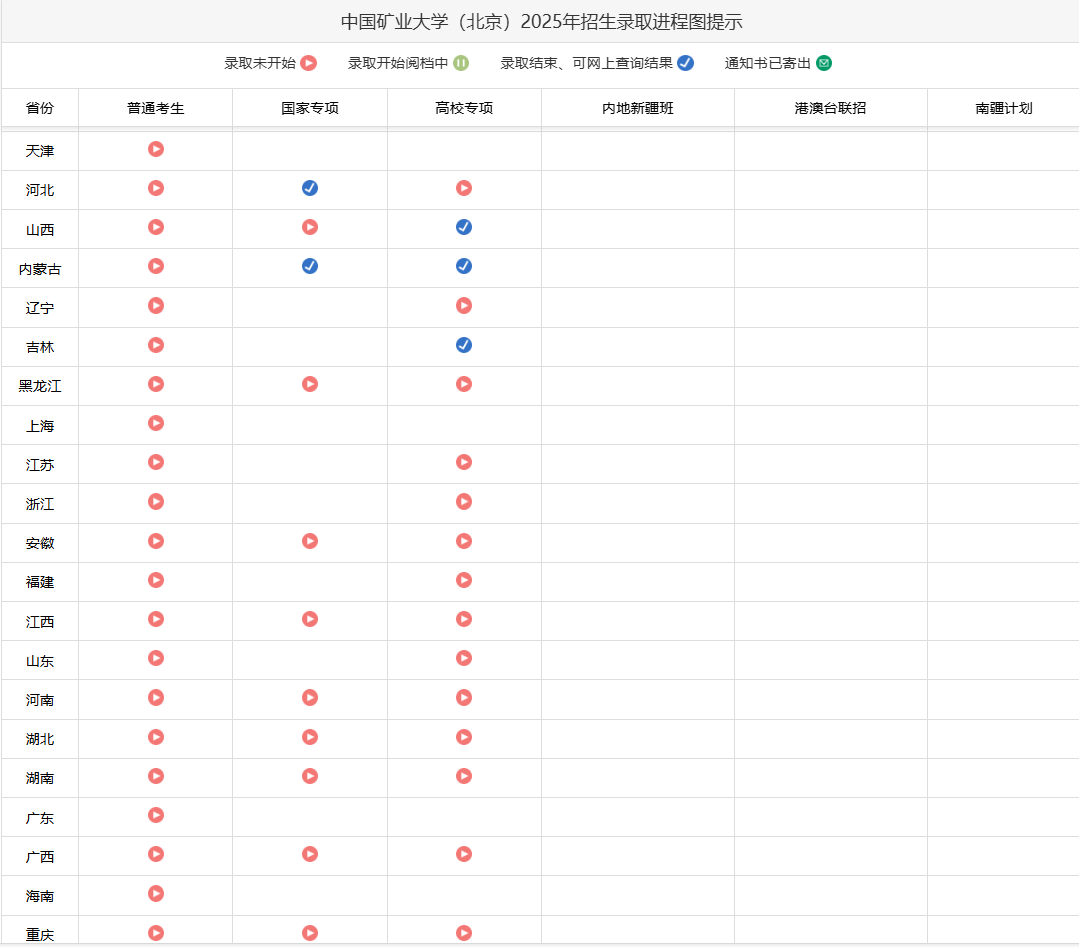Click the 通知书已寄出 legend text
The image size is (1079, 947).
(x=768, y=63)
